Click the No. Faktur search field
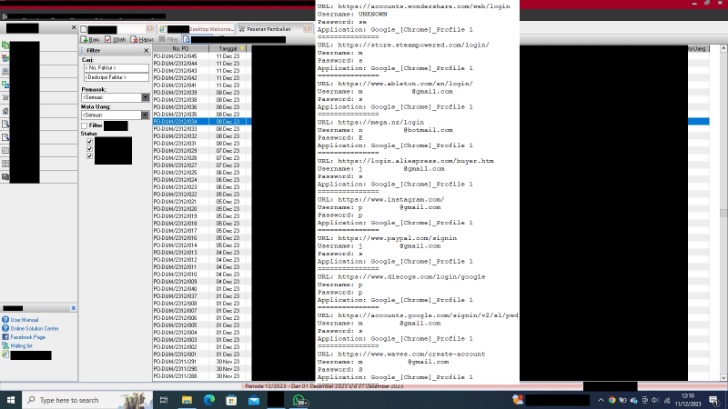 116,68
